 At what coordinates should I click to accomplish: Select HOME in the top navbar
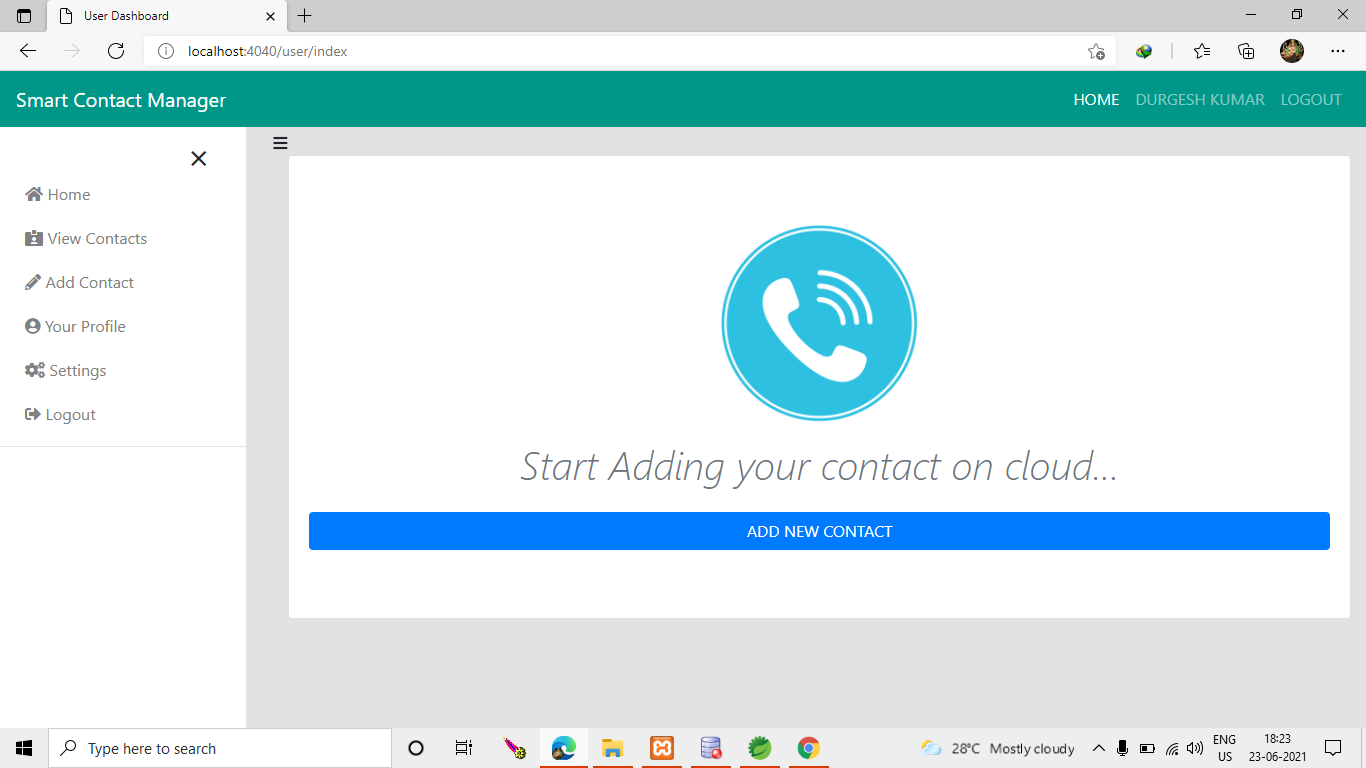point(1096,99)
